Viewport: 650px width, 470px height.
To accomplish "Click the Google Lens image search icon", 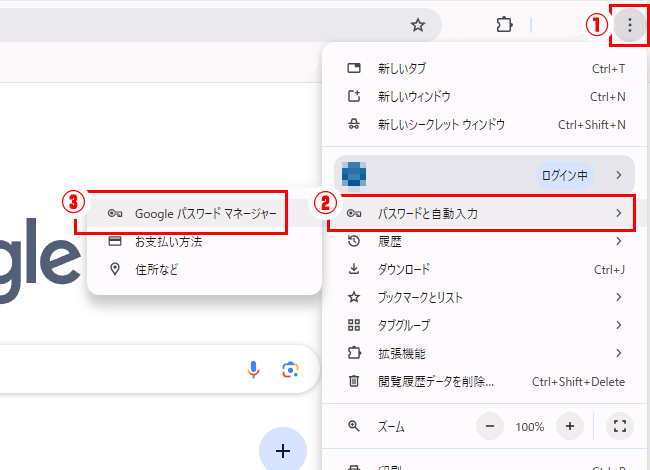I will (x=290, y=370).
